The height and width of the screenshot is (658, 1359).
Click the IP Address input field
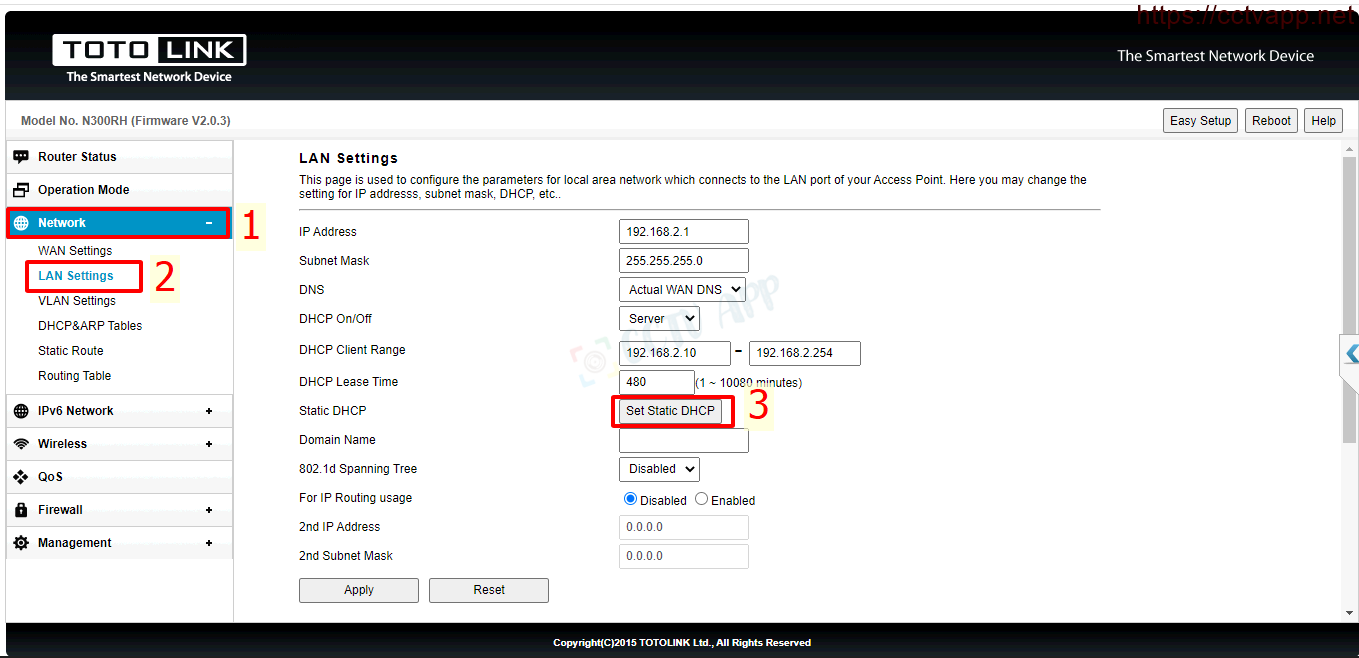pos(683,232)
